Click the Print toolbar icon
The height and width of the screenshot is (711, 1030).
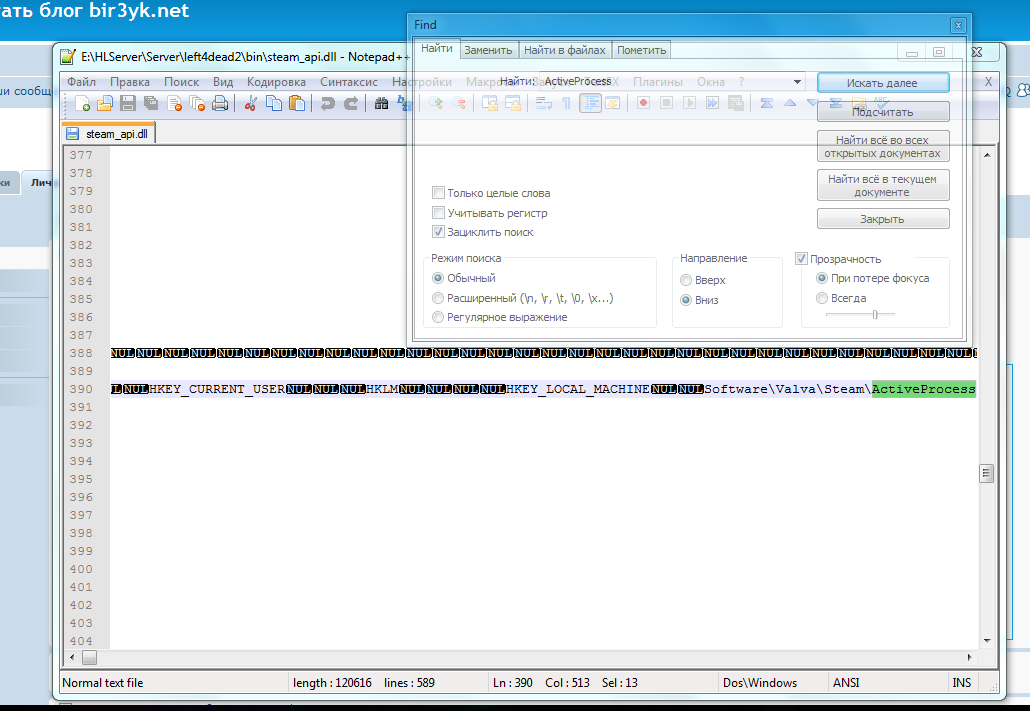click(x=220, y=103)
